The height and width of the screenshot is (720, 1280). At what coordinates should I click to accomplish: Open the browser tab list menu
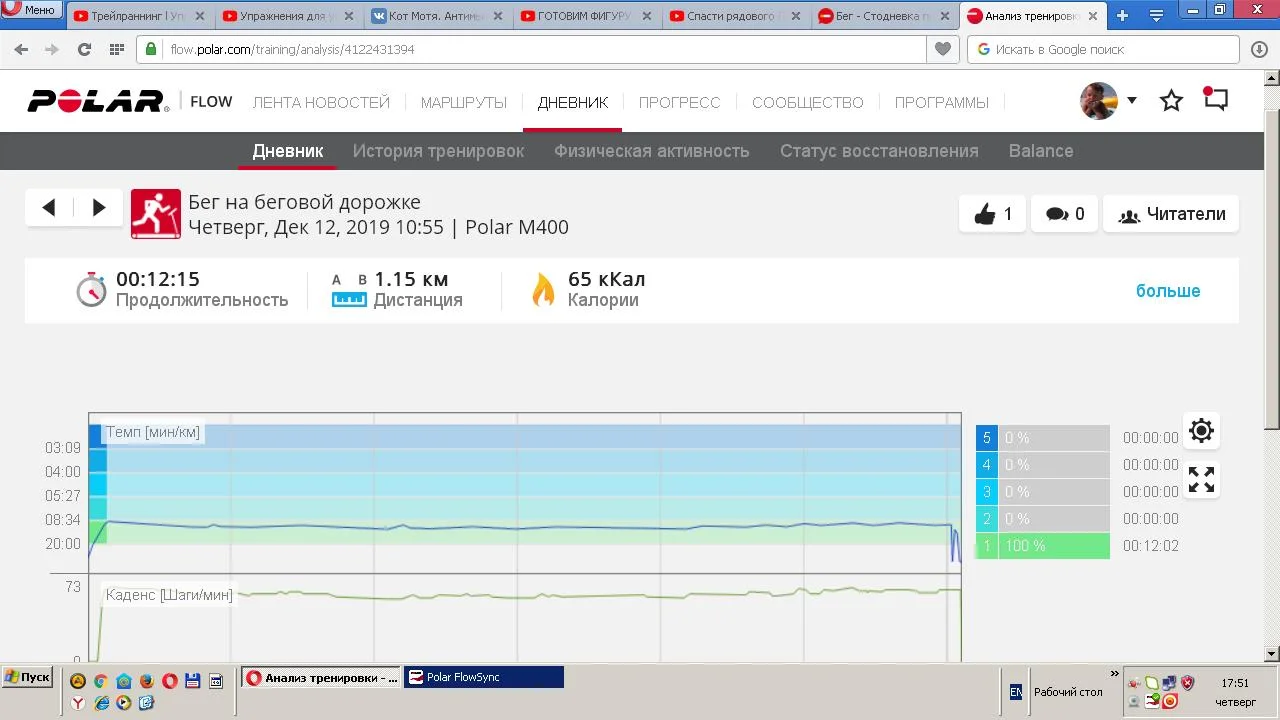(1157, 15)
